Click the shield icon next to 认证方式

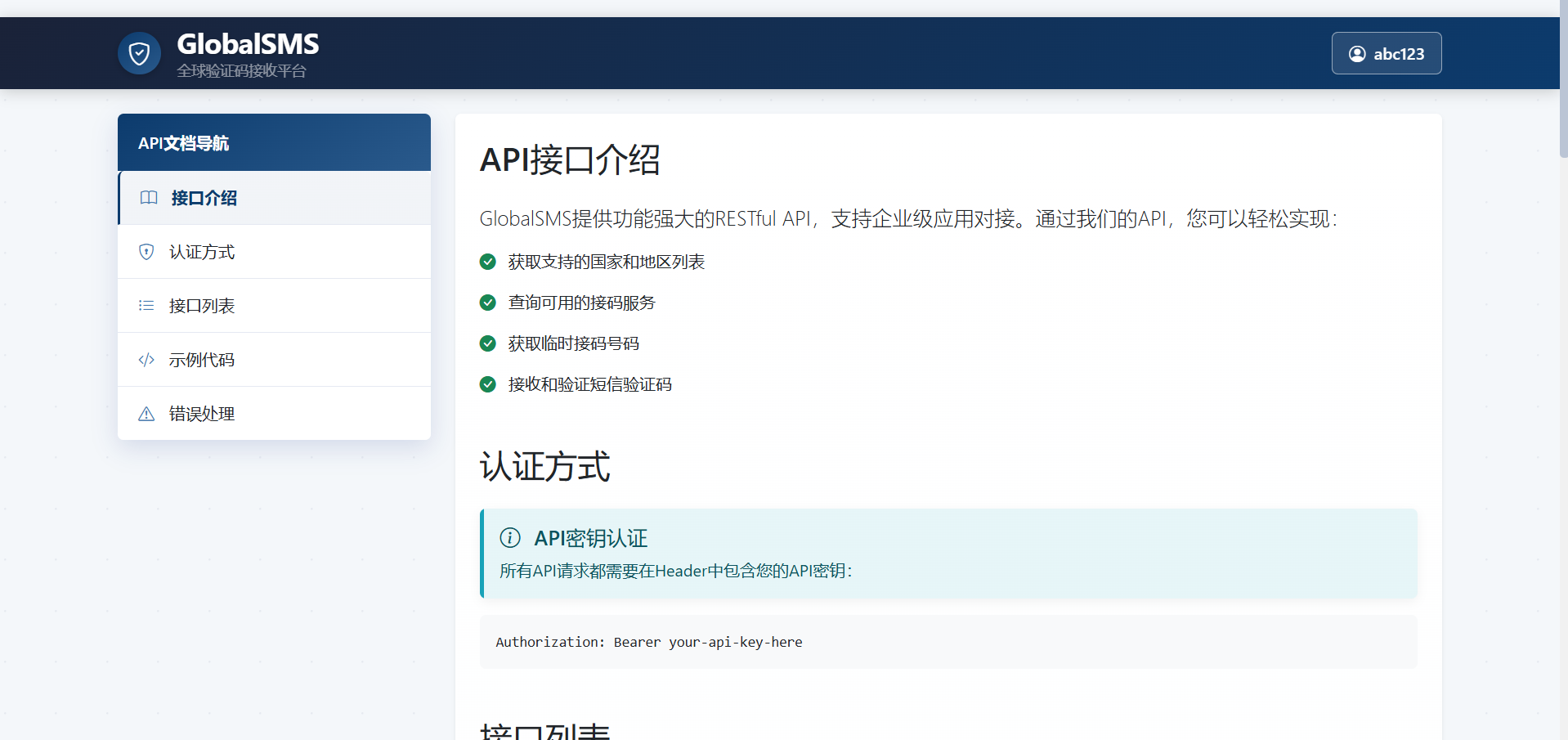pyautogui.click(x=146, y=252)
